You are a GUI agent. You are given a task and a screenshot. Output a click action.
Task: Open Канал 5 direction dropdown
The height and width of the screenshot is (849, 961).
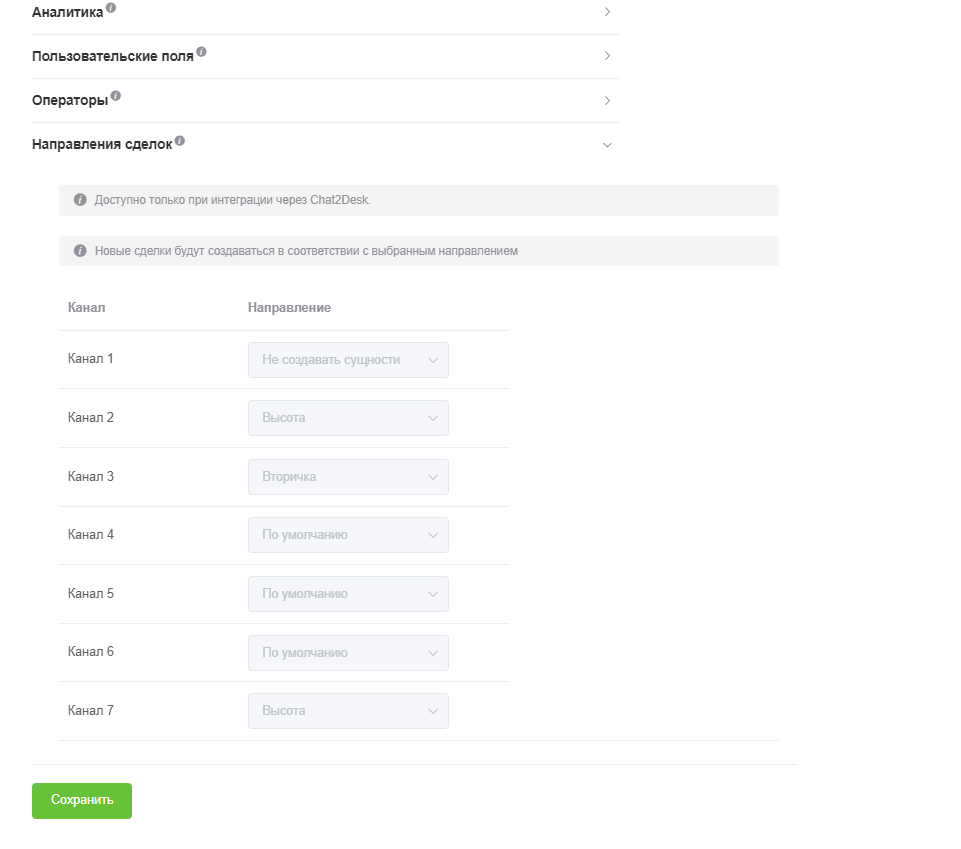tap(348, 594)
